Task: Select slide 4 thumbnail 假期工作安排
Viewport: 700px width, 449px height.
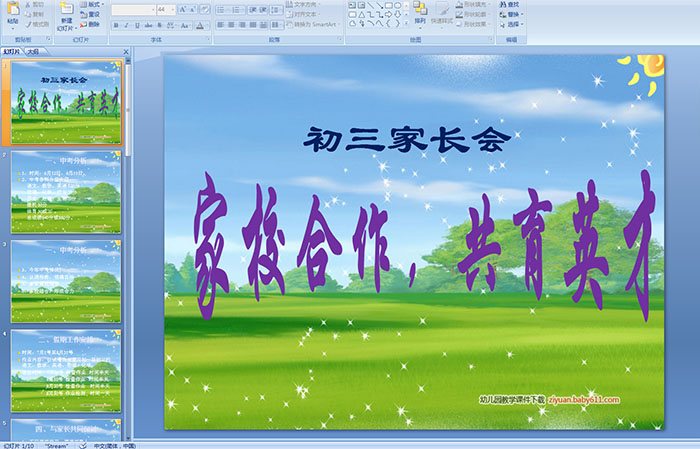Action: click(x=66, y=371)
